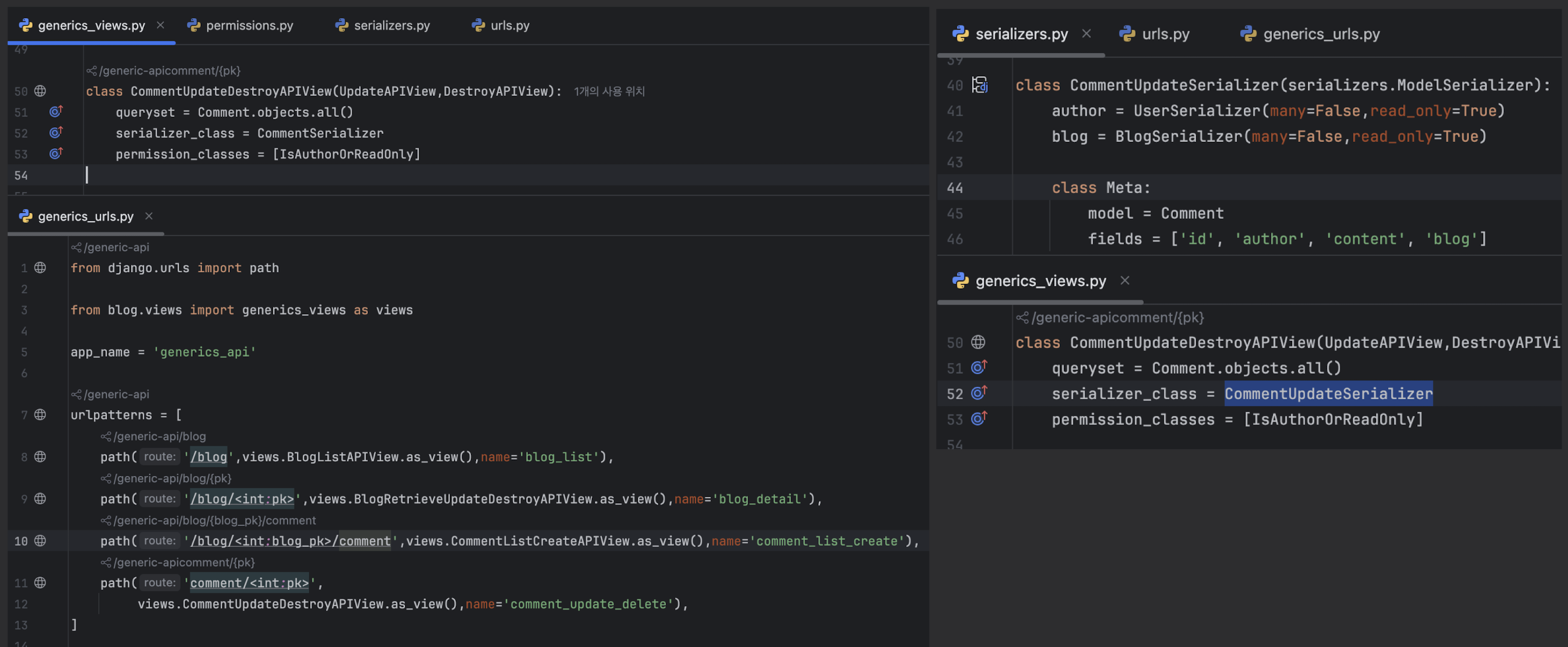Viewport: 1568px width, 647px height.
Task: Close generics_urls.py tab in lower-left editor
Action: coord(149,216)
